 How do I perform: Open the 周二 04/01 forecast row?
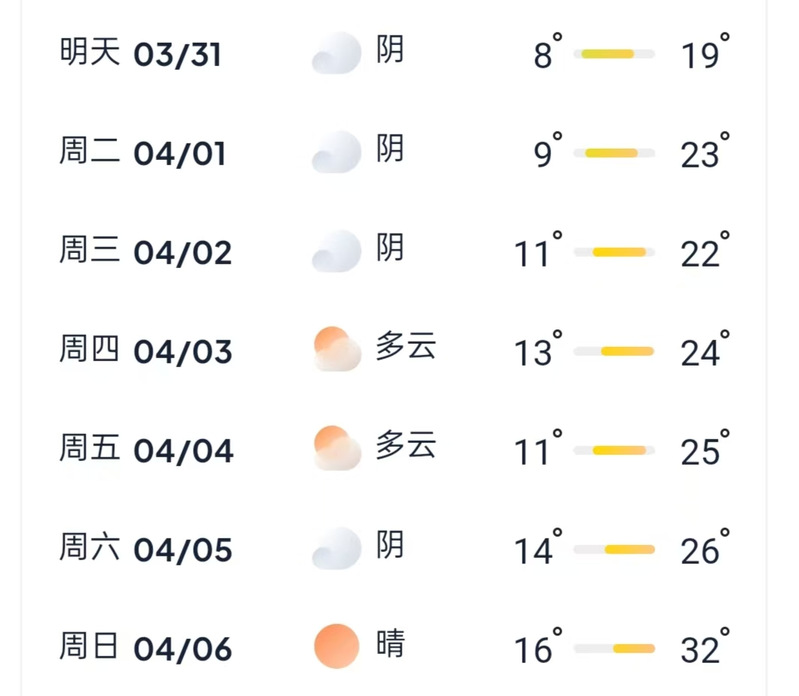pyautogui.click(x=394, y=152)
